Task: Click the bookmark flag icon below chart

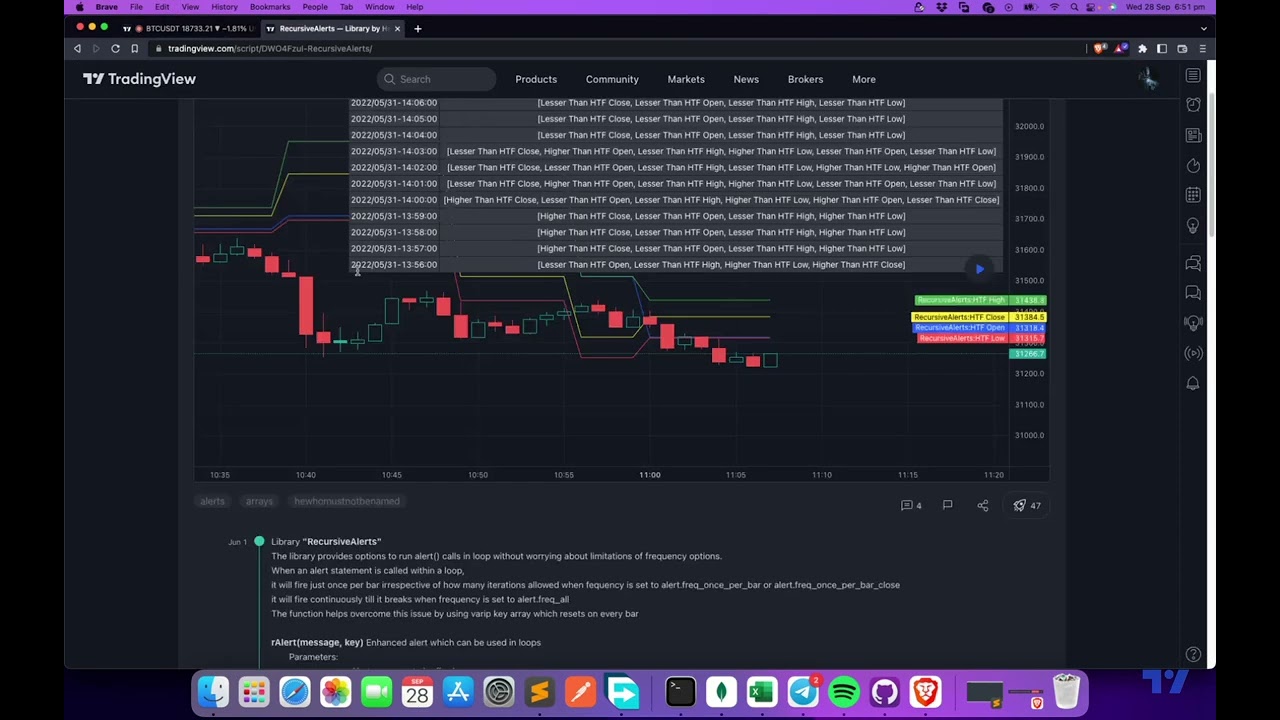Action: point(947,505)
